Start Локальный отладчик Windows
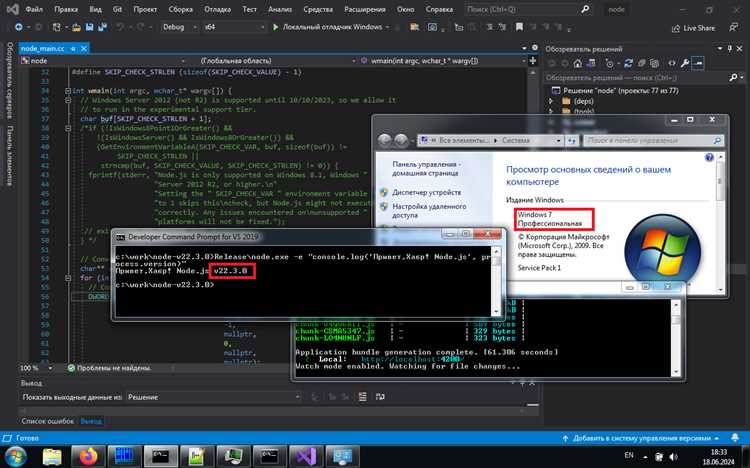The image size is (750, 468). (329, 27)
